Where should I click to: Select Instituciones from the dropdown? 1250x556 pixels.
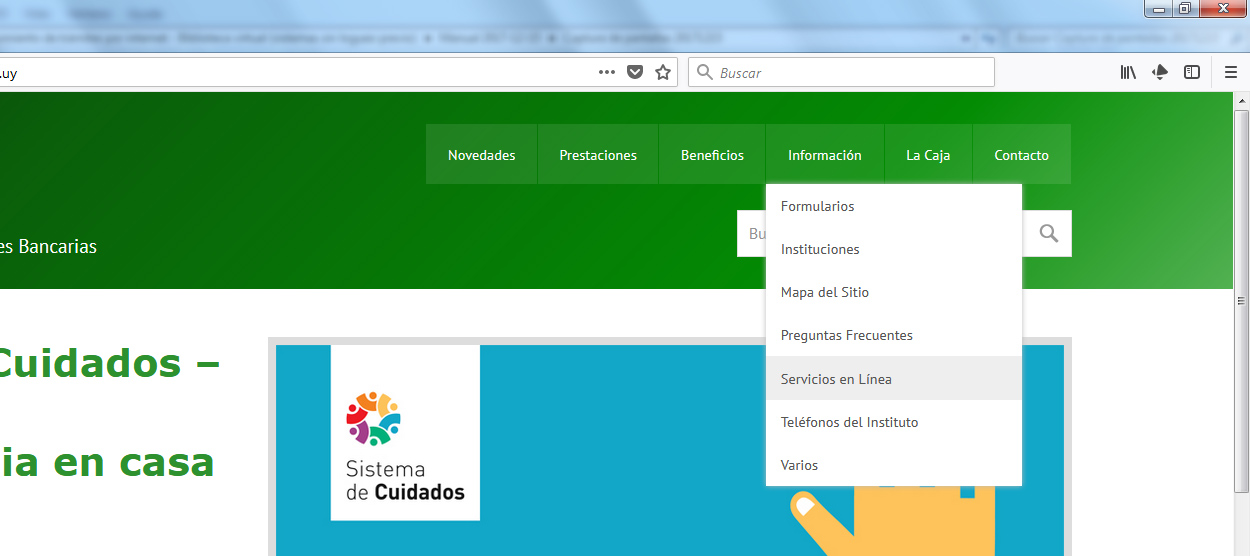(x=894, y=249)
